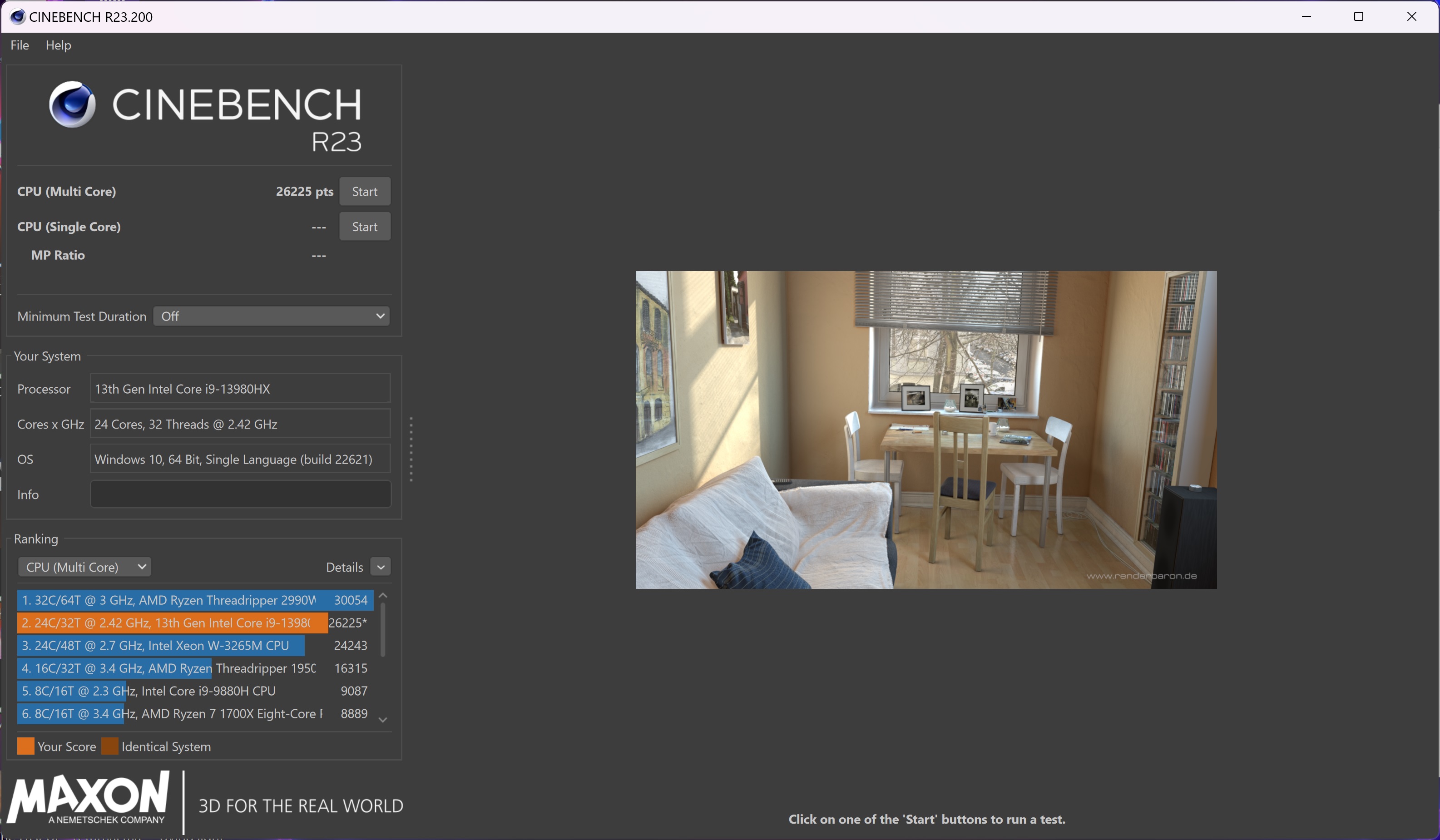Expand the ranking Details chevron

click(x=381, y=567)
